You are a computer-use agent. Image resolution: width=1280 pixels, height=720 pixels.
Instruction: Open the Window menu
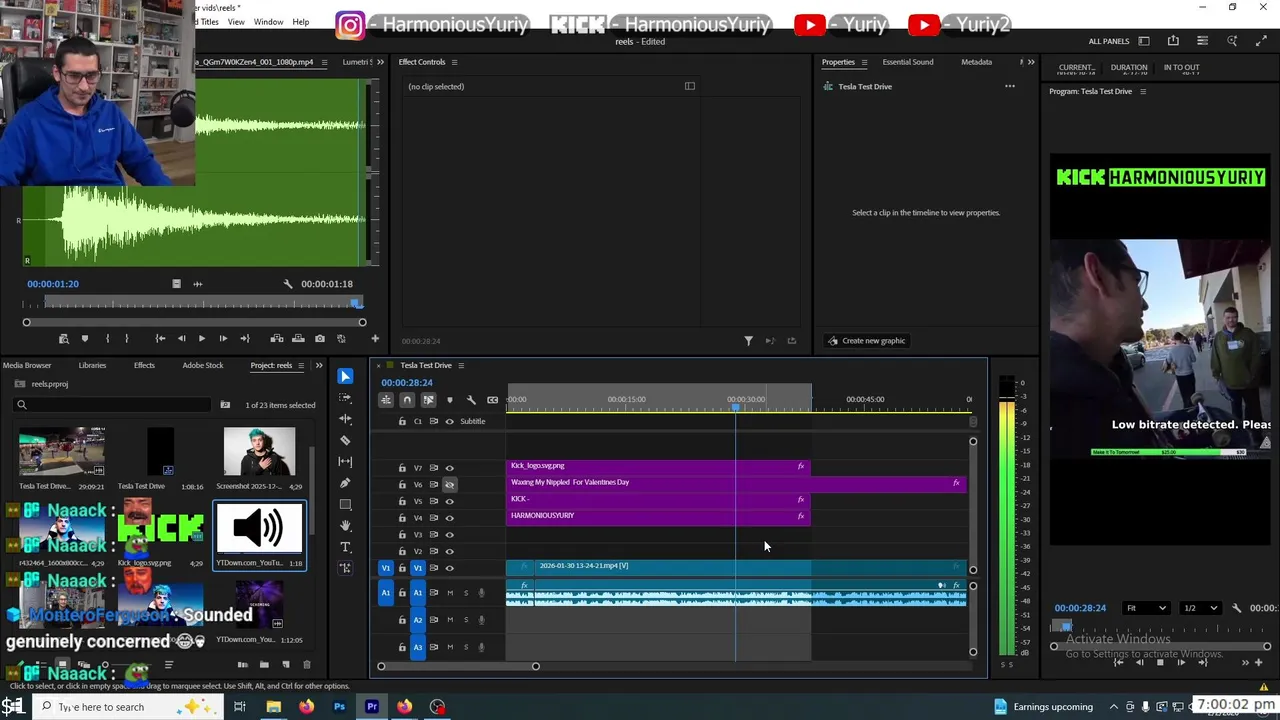(268, 22)
